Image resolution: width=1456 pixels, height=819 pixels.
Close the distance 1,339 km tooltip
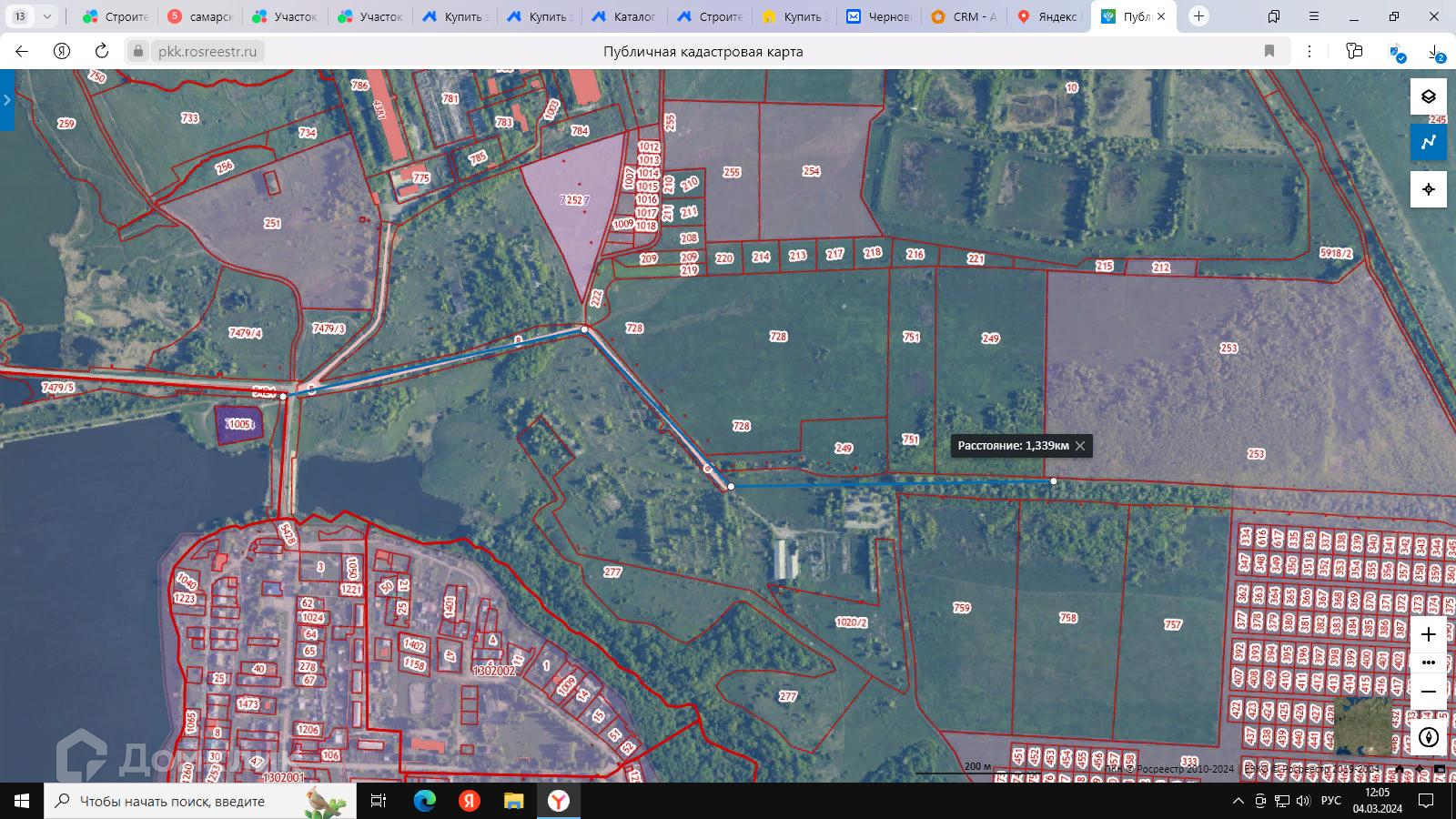click(x=1080, y=446)
